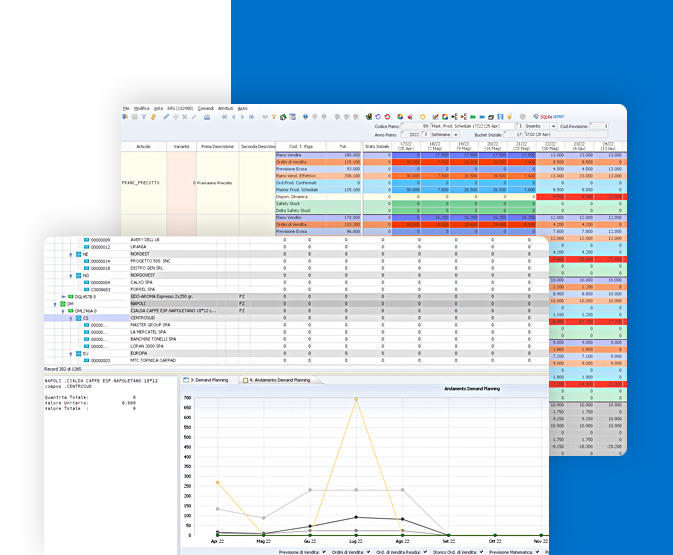Click the Anno Piano field showing 2022
Viewport: 673px width, 555px height.
(410, 135)
